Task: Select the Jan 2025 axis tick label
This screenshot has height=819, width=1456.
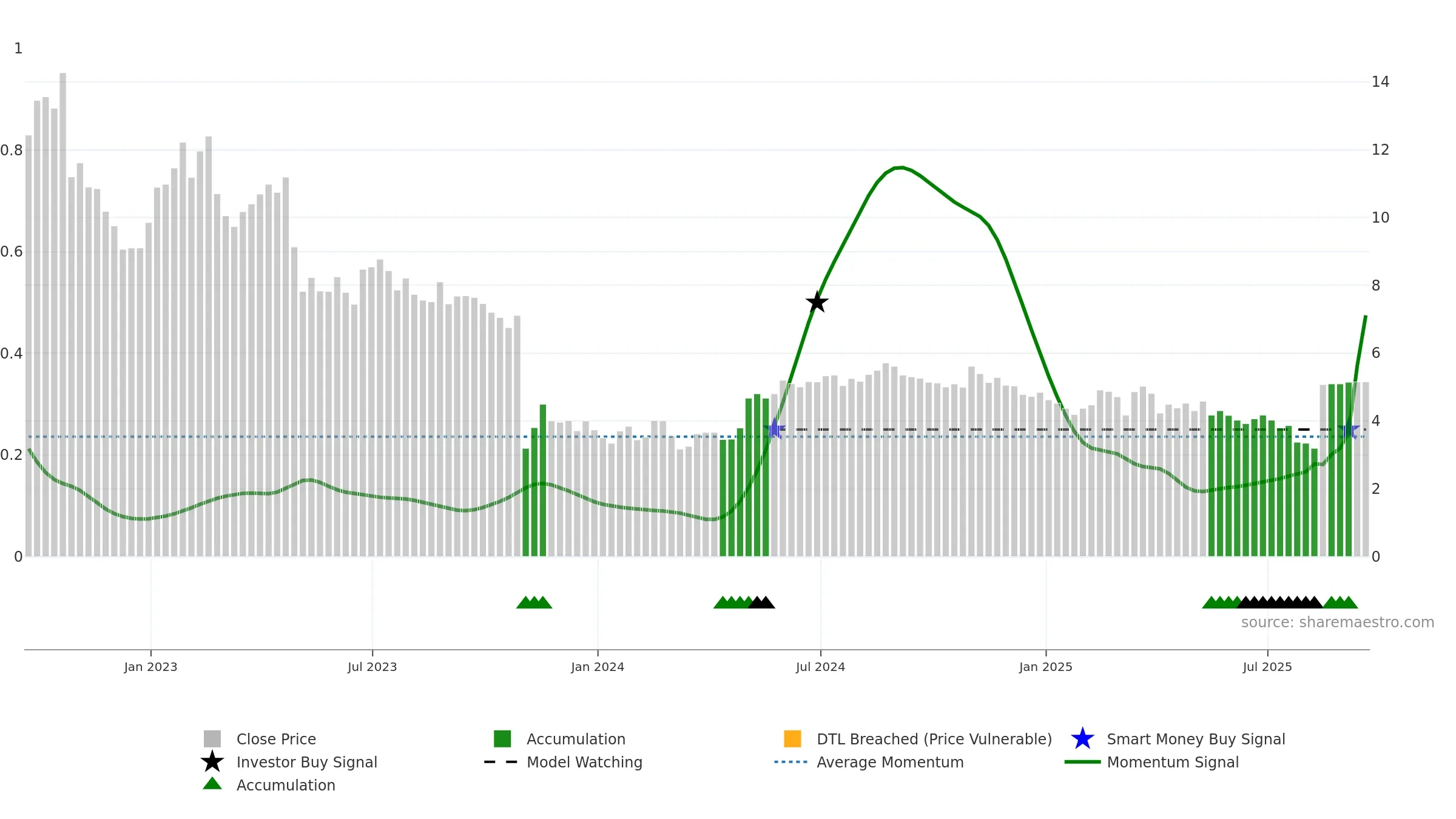Action: (1046, 667)
